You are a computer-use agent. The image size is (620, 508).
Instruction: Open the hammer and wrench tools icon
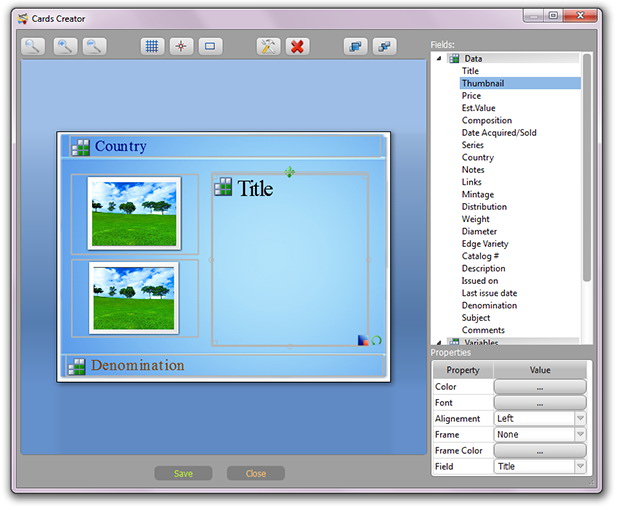(x=268, y=47)
